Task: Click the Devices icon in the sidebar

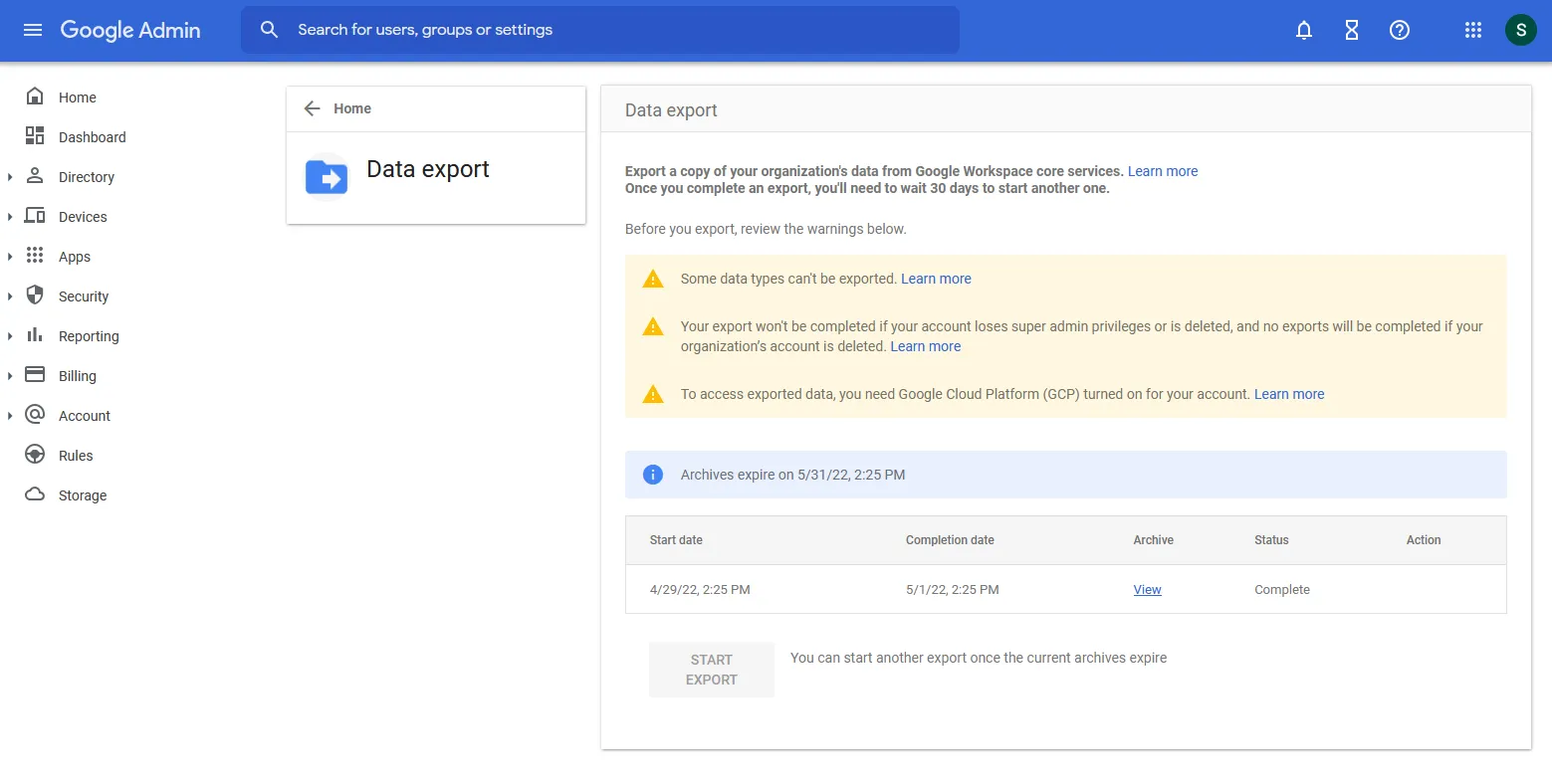Action: (34, 216)
